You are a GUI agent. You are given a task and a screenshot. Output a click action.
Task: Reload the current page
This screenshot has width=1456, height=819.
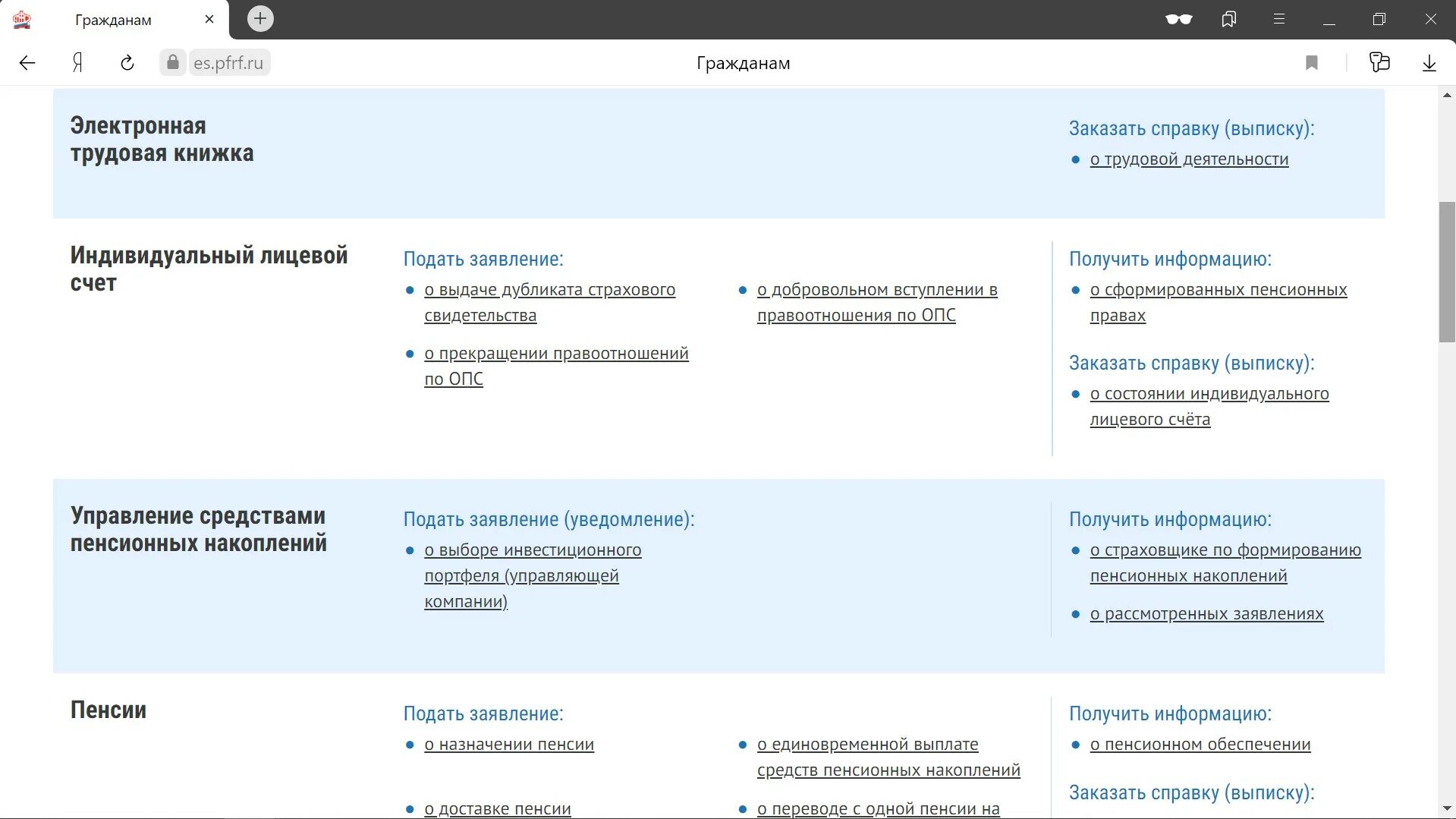point(127,63)
